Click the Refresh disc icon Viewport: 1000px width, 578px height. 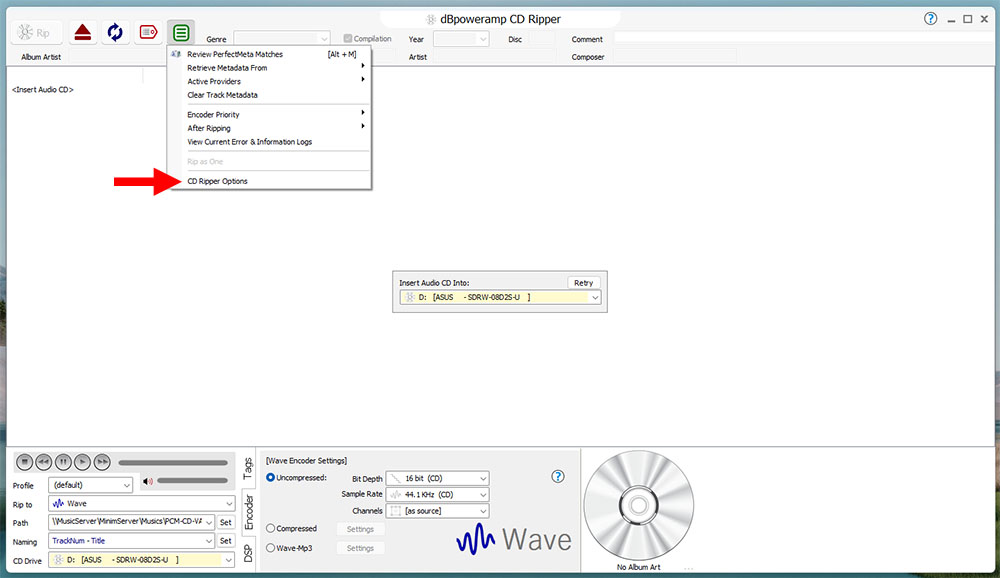point(115,32)
